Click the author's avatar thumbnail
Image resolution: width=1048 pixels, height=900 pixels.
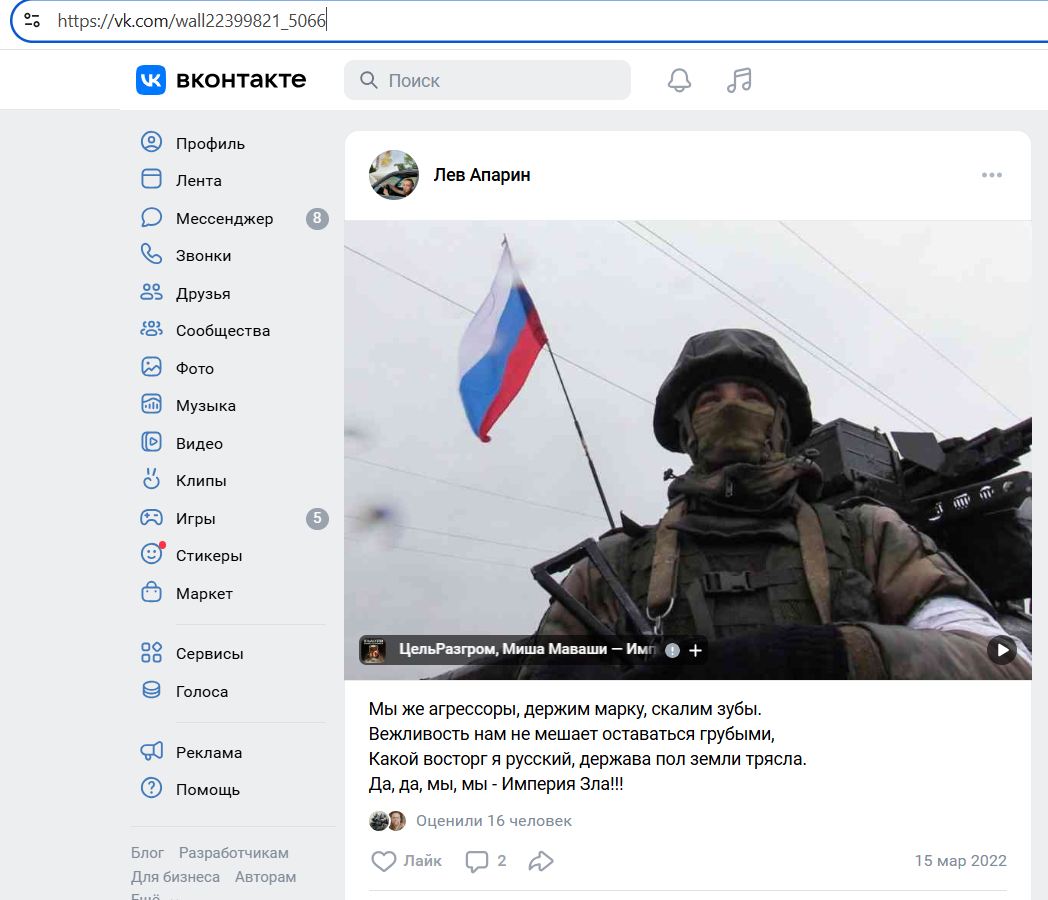pos(394,175)
